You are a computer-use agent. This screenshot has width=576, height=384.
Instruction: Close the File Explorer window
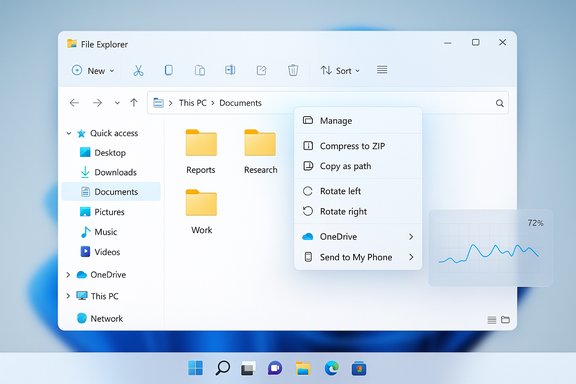tap(503, 43)
